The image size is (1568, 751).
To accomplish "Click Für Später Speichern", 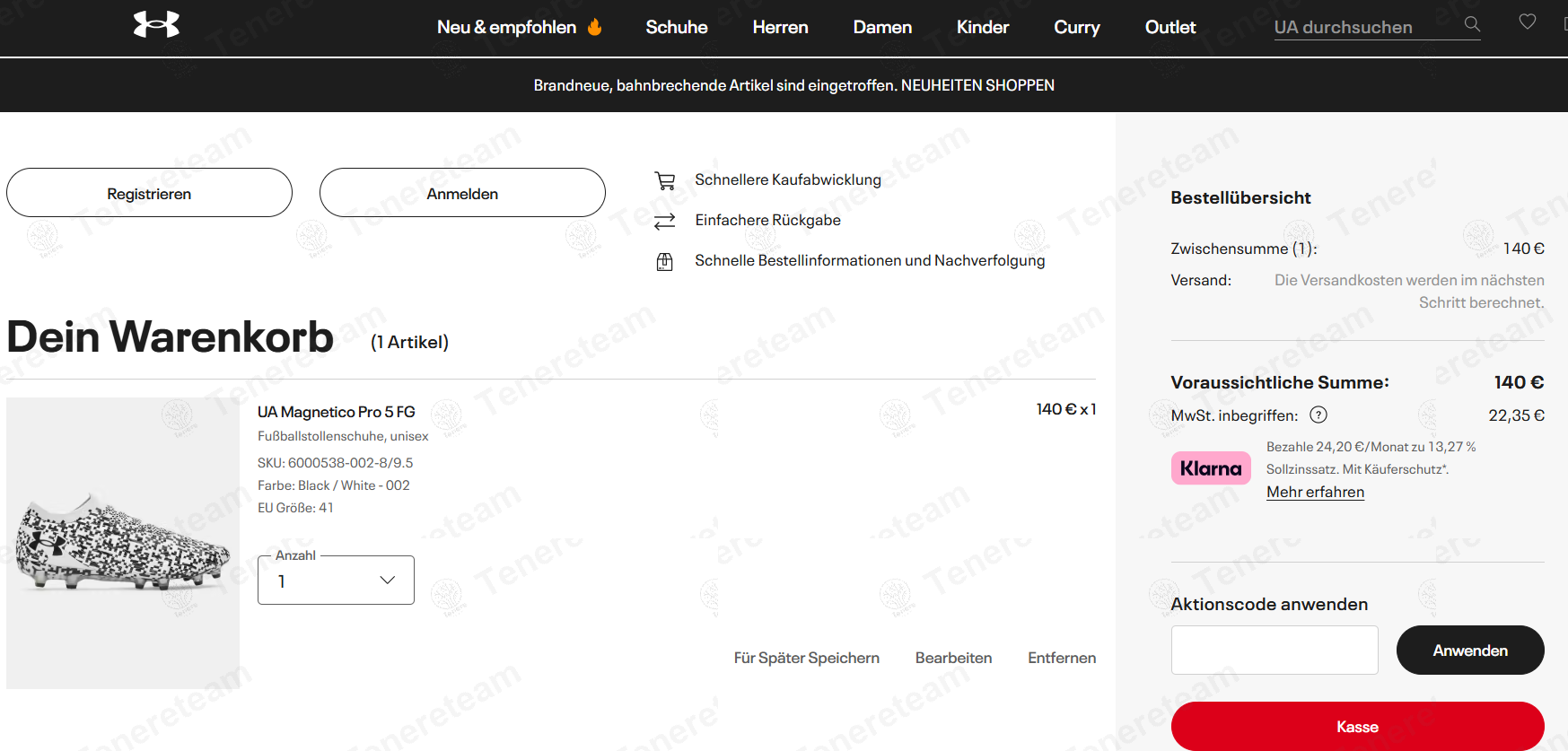I will pos(807,658).
